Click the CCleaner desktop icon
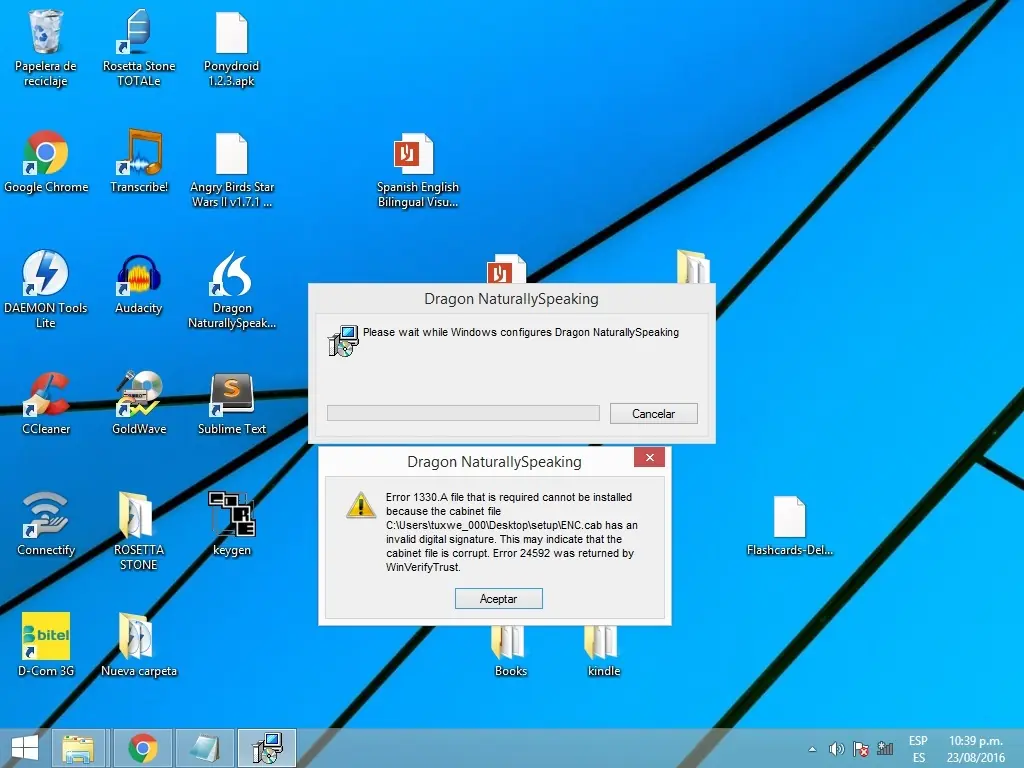 pyautogui.click(x=46, y=402)
